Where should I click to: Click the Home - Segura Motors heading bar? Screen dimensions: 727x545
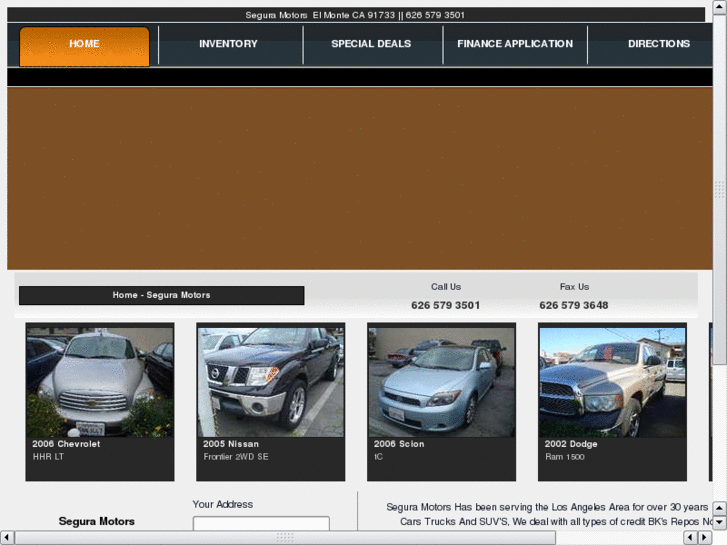click(161, 295)
